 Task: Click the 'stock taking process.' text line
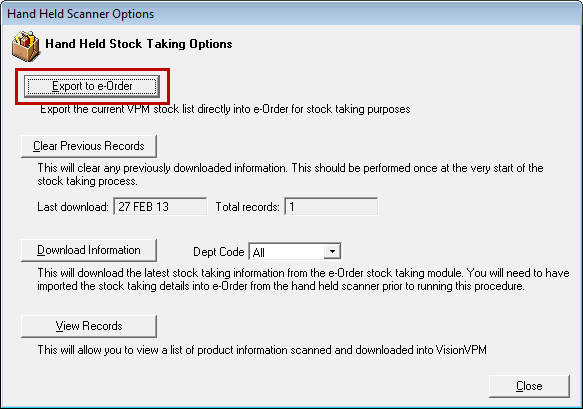pyautogui.click(x=87, y=181)
